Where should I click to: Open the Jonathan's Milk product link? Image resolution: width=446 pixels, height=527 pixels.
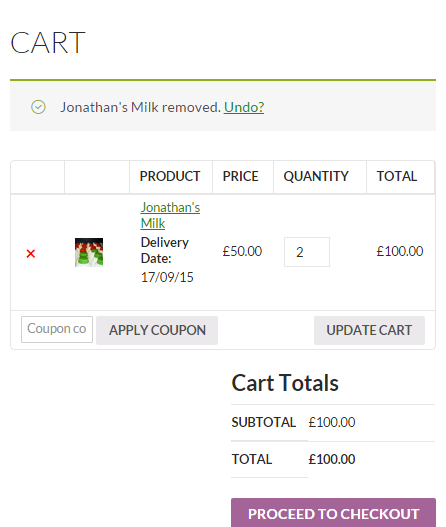pos(170,215)
